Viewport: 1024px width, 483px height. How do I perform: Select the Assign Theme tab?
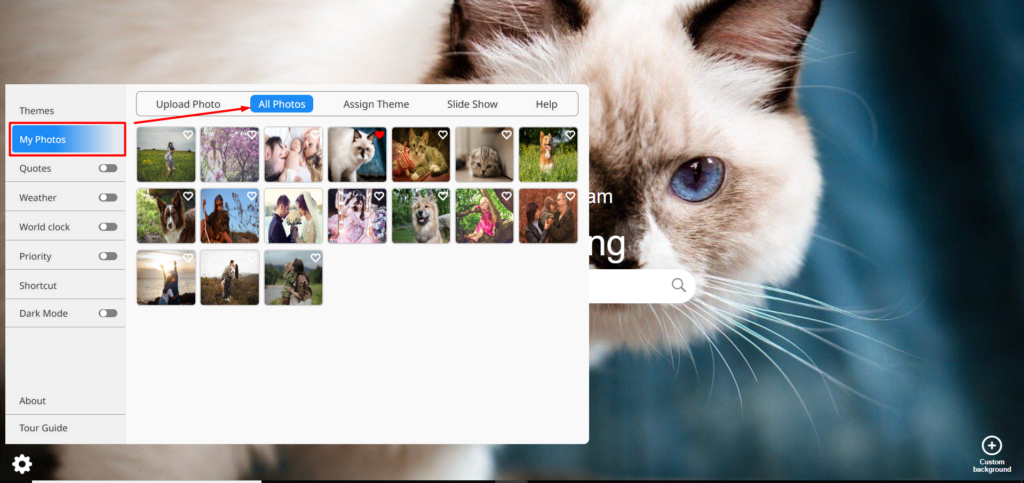[376, 104]
